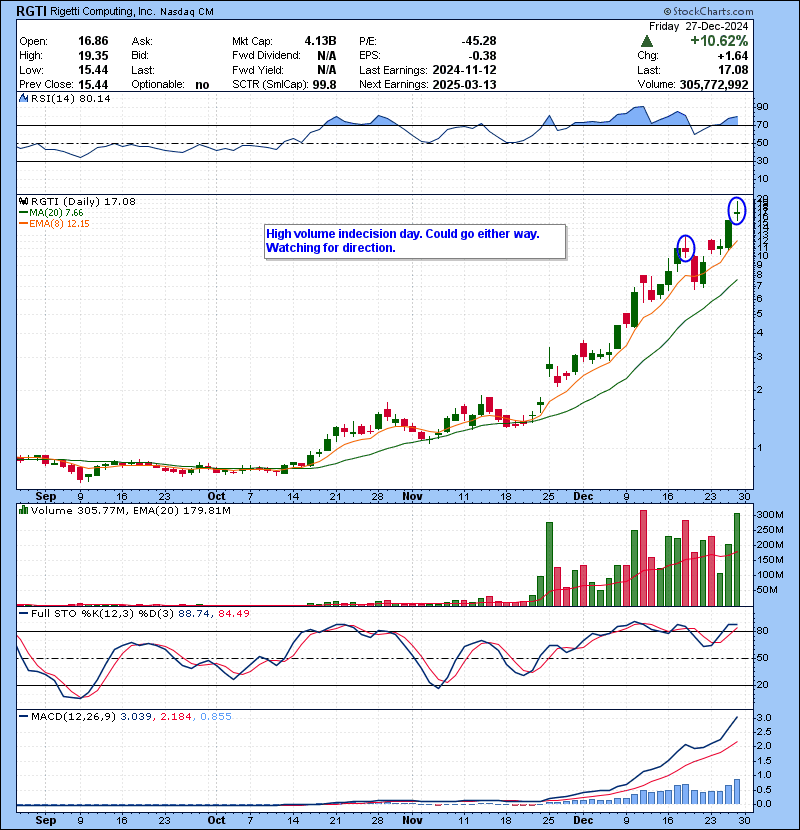Image resolution: width=800 pixels, height=830 pixels.
Task: Click the green up-triangle change indicator
Action: (646, 41)
